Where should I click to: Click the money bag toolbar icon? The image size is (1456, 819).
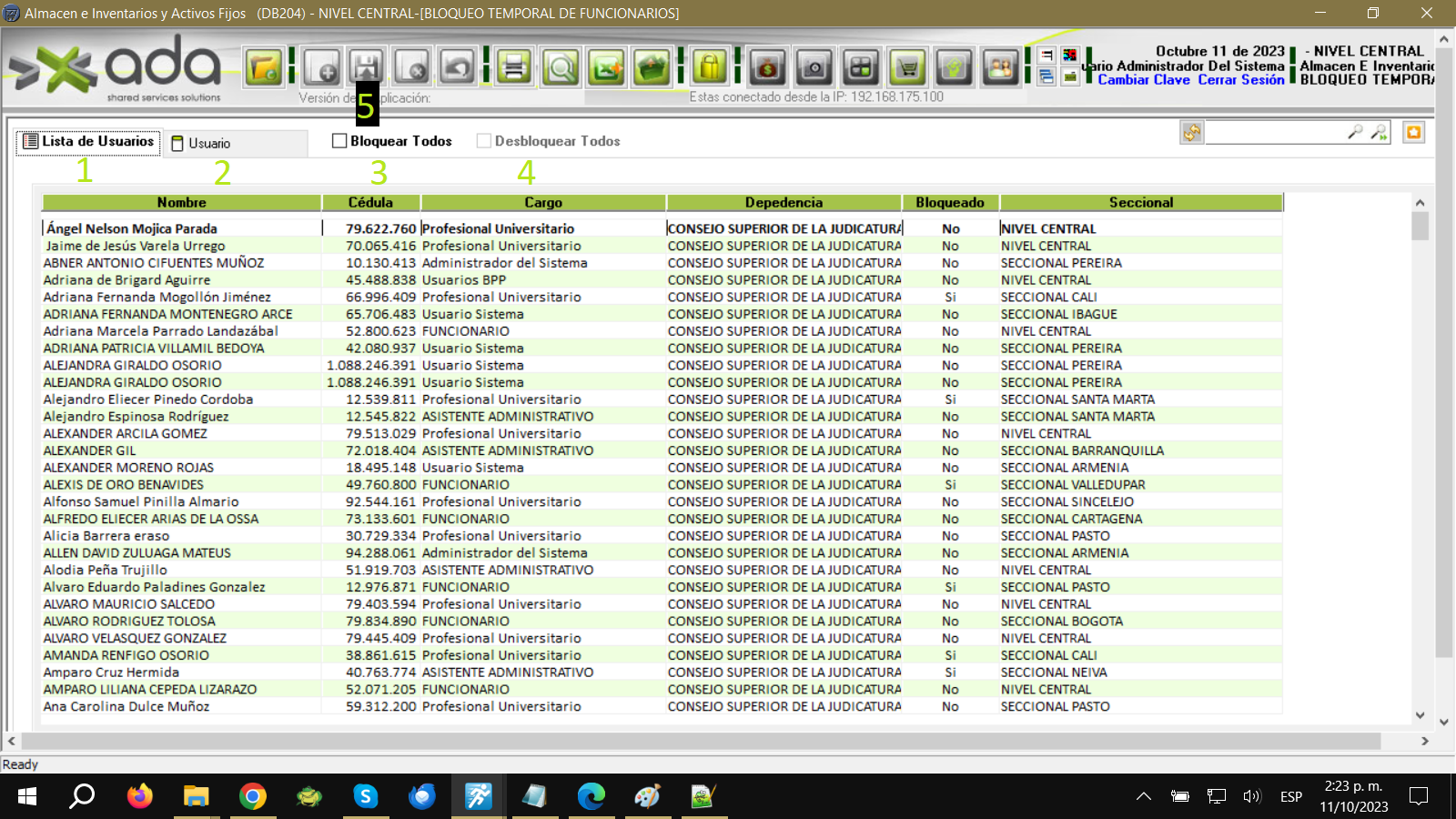pyautogui.click(x=768, y=67)
